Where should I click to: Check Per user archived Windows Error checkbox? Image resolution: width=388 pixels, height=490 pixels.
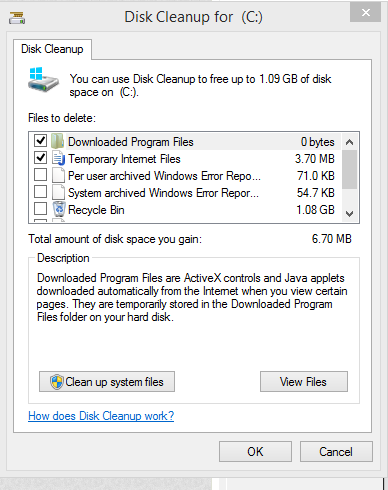[40, 175]
